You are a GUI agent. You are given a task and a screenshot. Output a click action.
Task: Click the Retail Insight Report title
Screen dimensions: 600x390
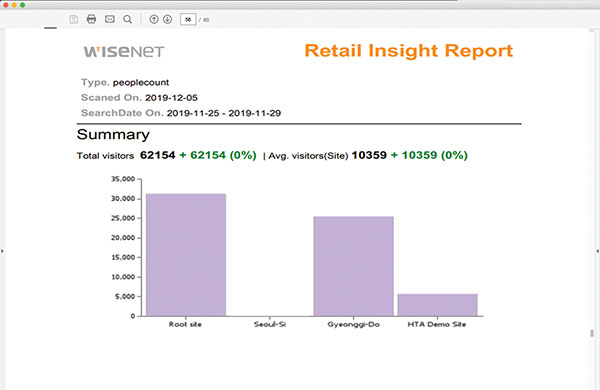click(408, 51)
